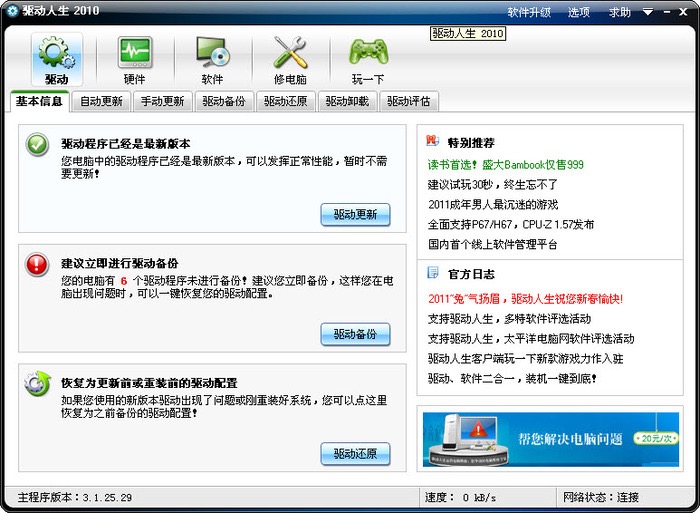Click the 帮您解决电脑问题 banner ad

click(x=550, y=439)
